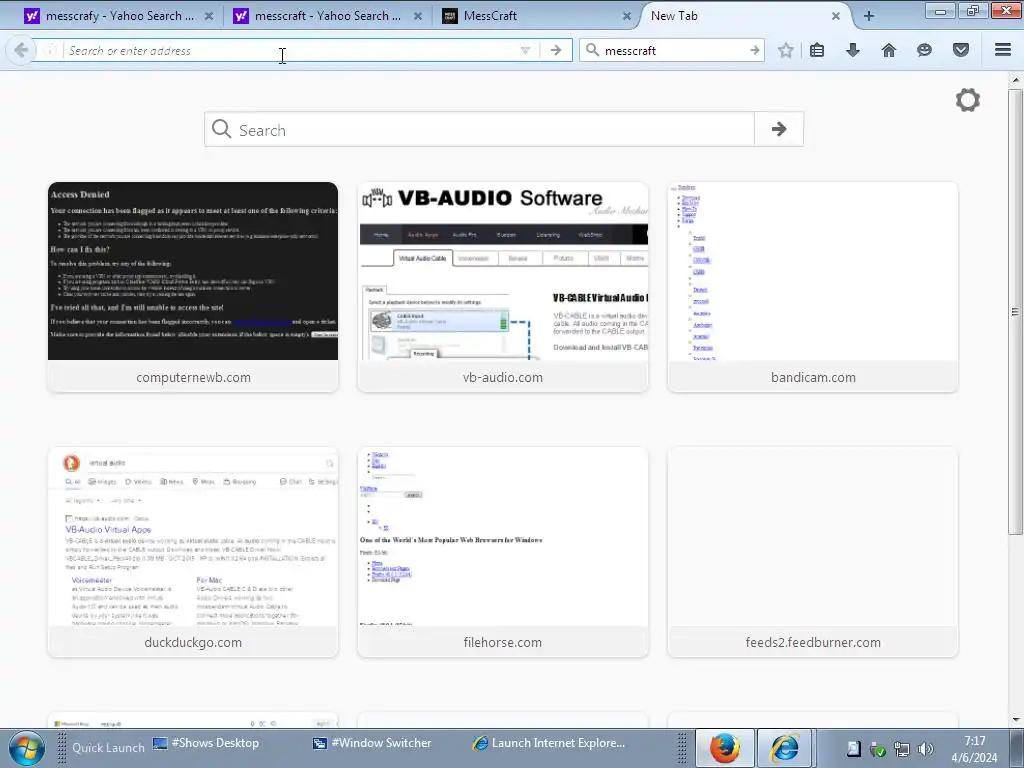Click the Quick Launch label

click(108, 748)
